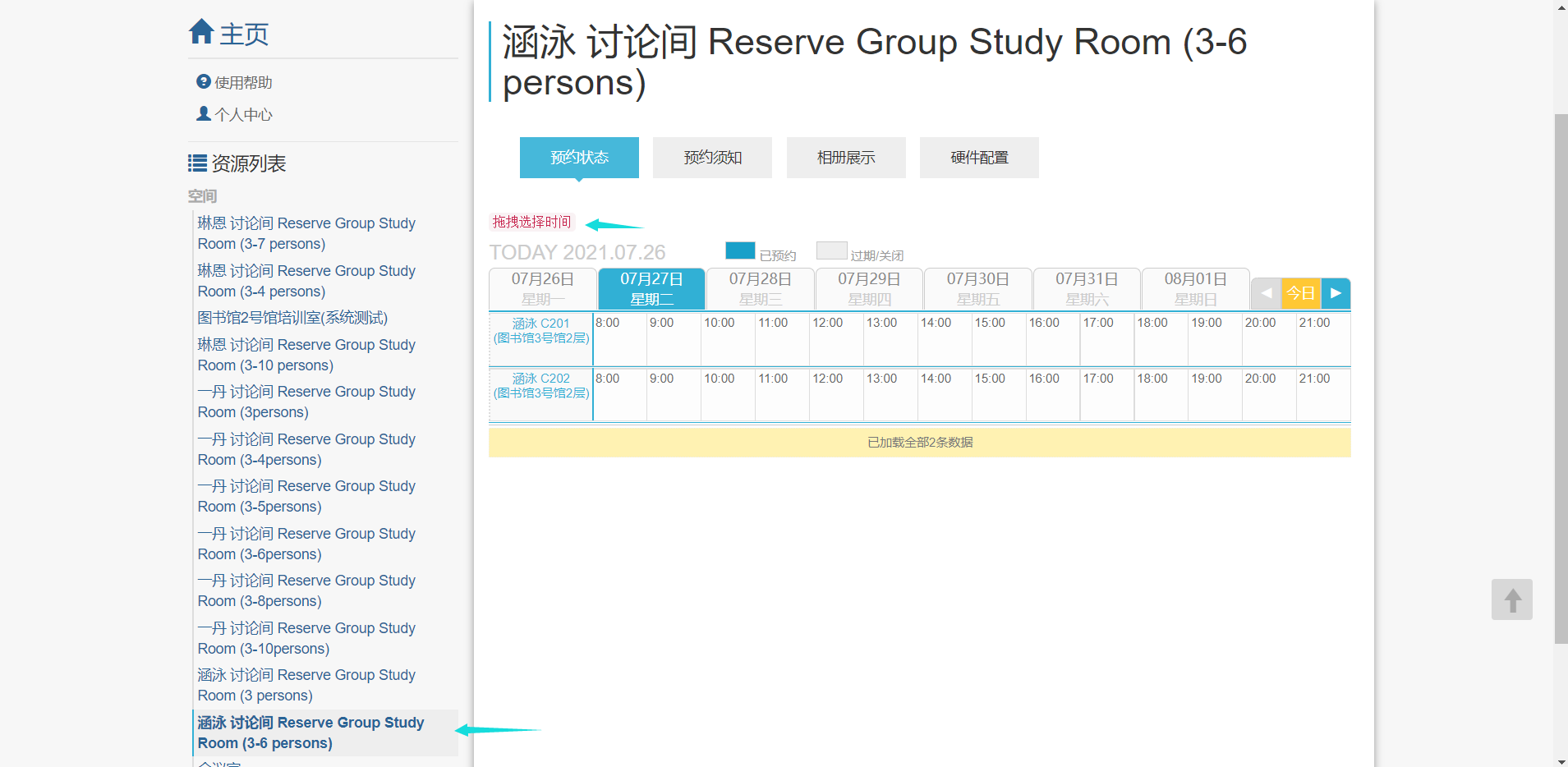The width and height of the screenshot is (1568, 767).
Task: Open 图书馆2号馆培训室(系统测试) in resource list
Action: pos(292,318)
